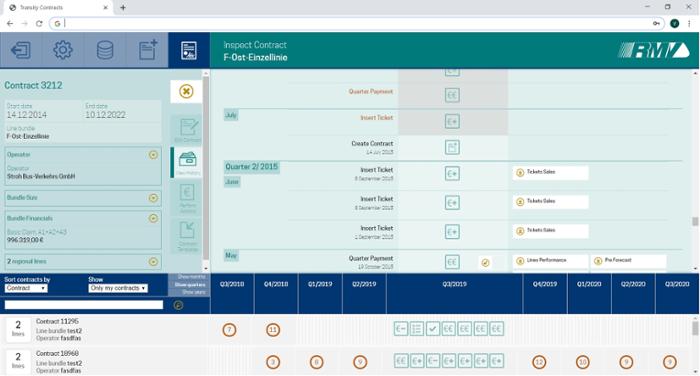Viewport: 700px width, 376px height.
Task: Click the Quarter Payment icon in the gray section
Action: [x=452, y=95]
